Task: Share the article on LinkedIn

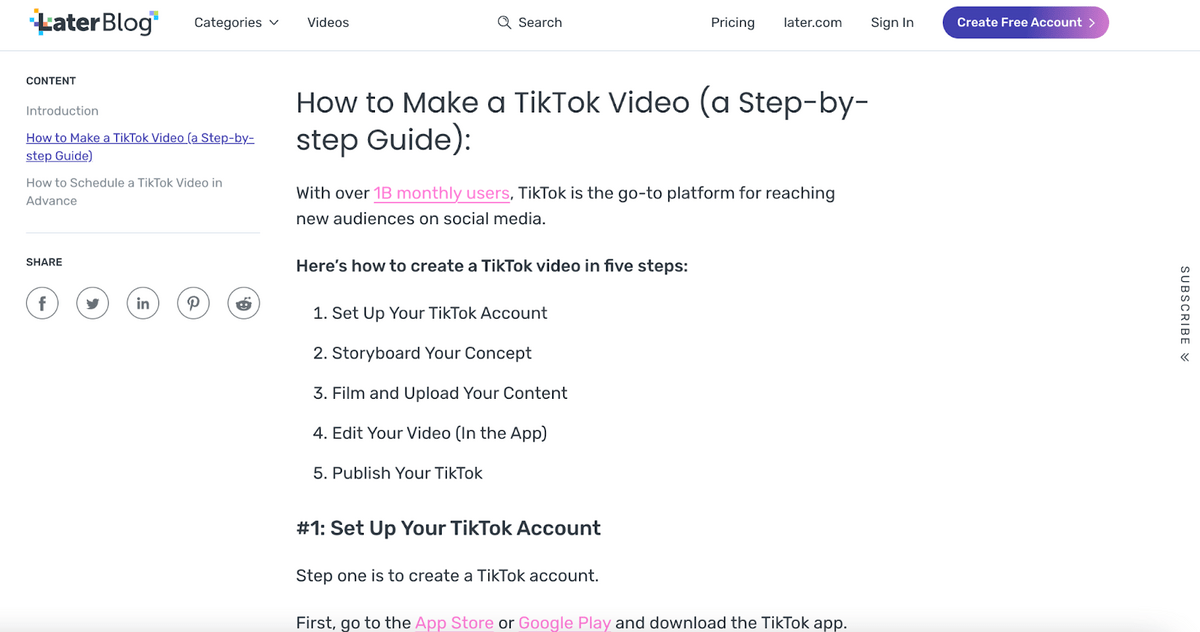Action: pos(143,302)
